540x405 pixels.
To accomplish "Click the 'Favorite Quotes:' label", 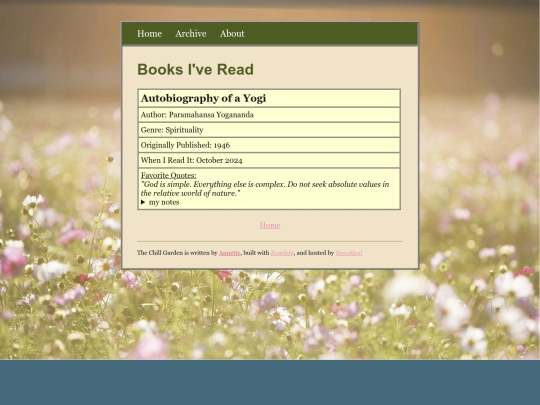I will point(169,175).
